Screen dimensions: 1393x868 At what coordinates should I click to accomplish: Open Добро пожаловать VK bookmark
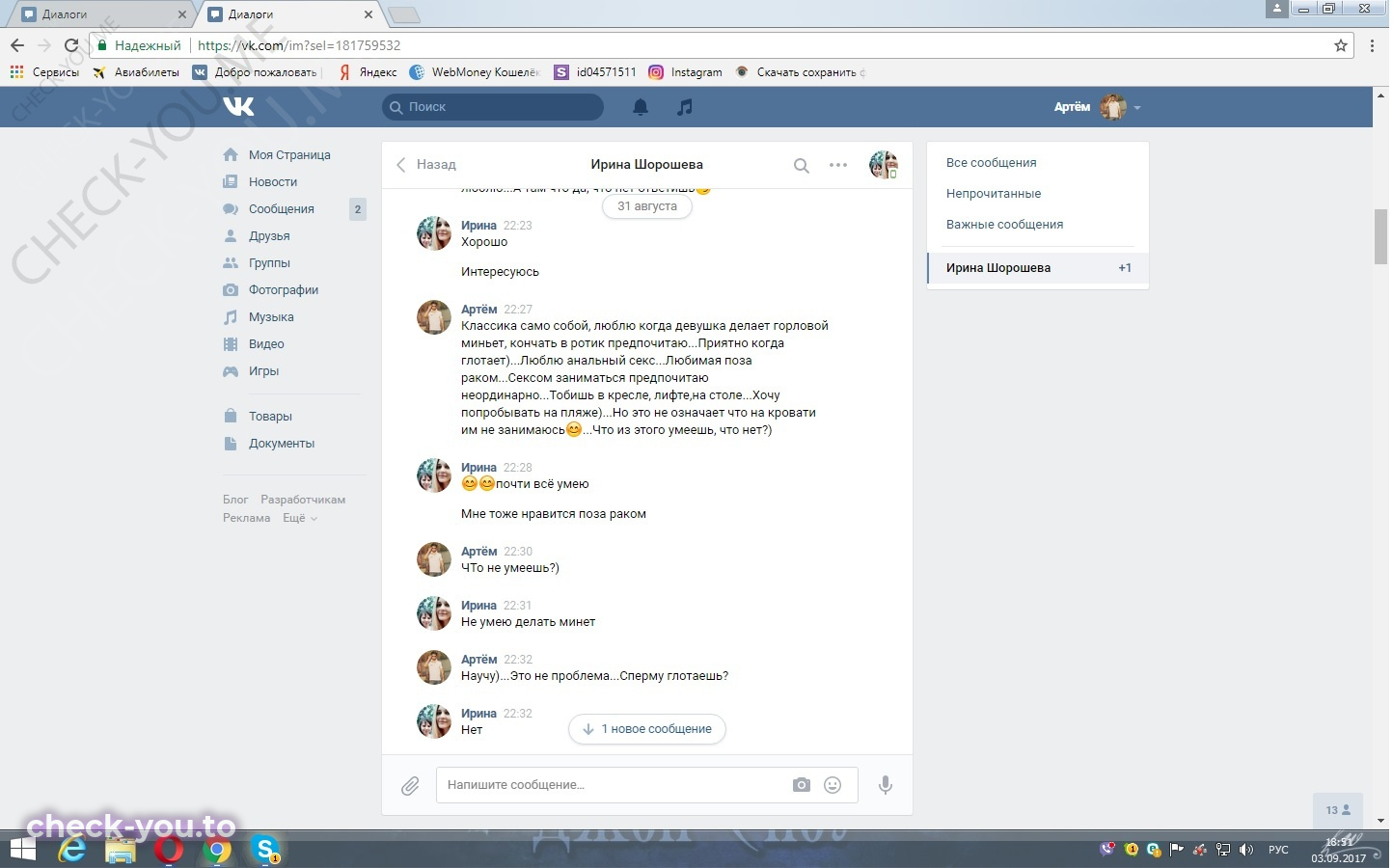255,72
